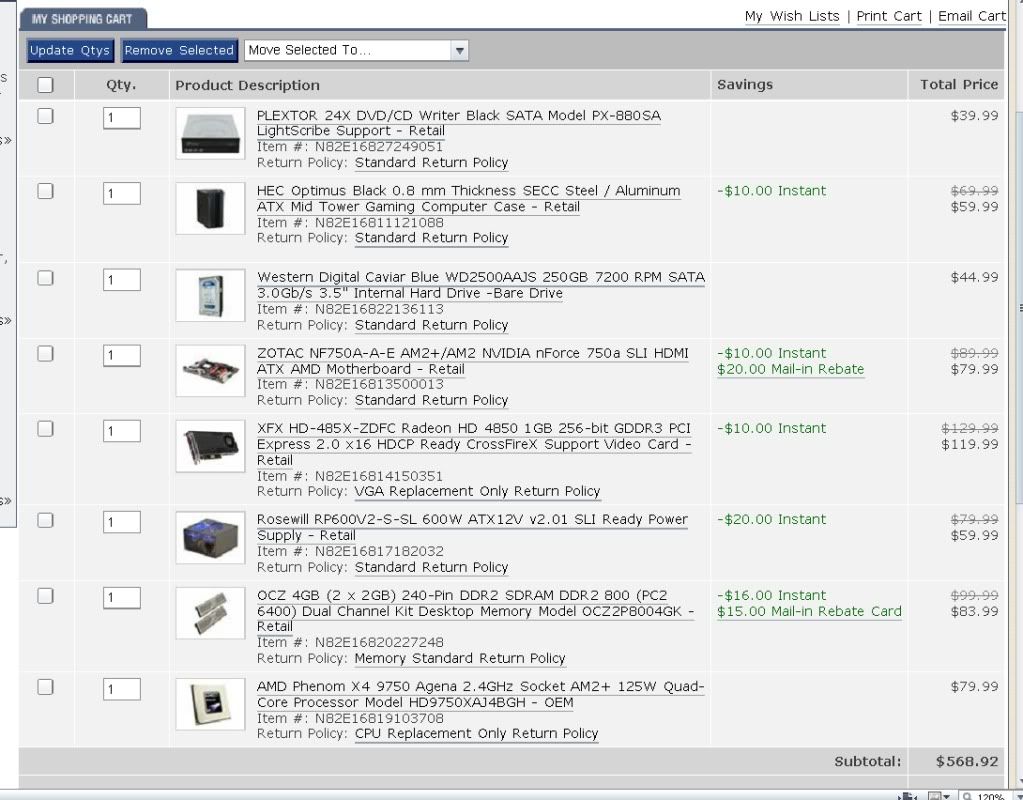
Task: Open the OCZ memory kit thumbnail
Action: tap(209, 612)
